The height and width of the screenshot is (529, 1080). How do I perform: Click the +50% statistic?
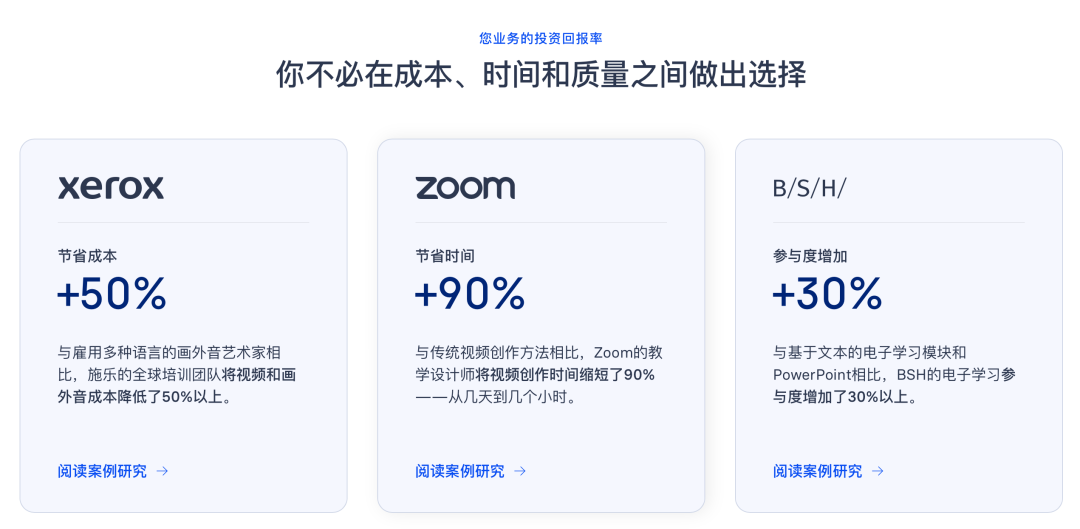click(x=112, y=294)
